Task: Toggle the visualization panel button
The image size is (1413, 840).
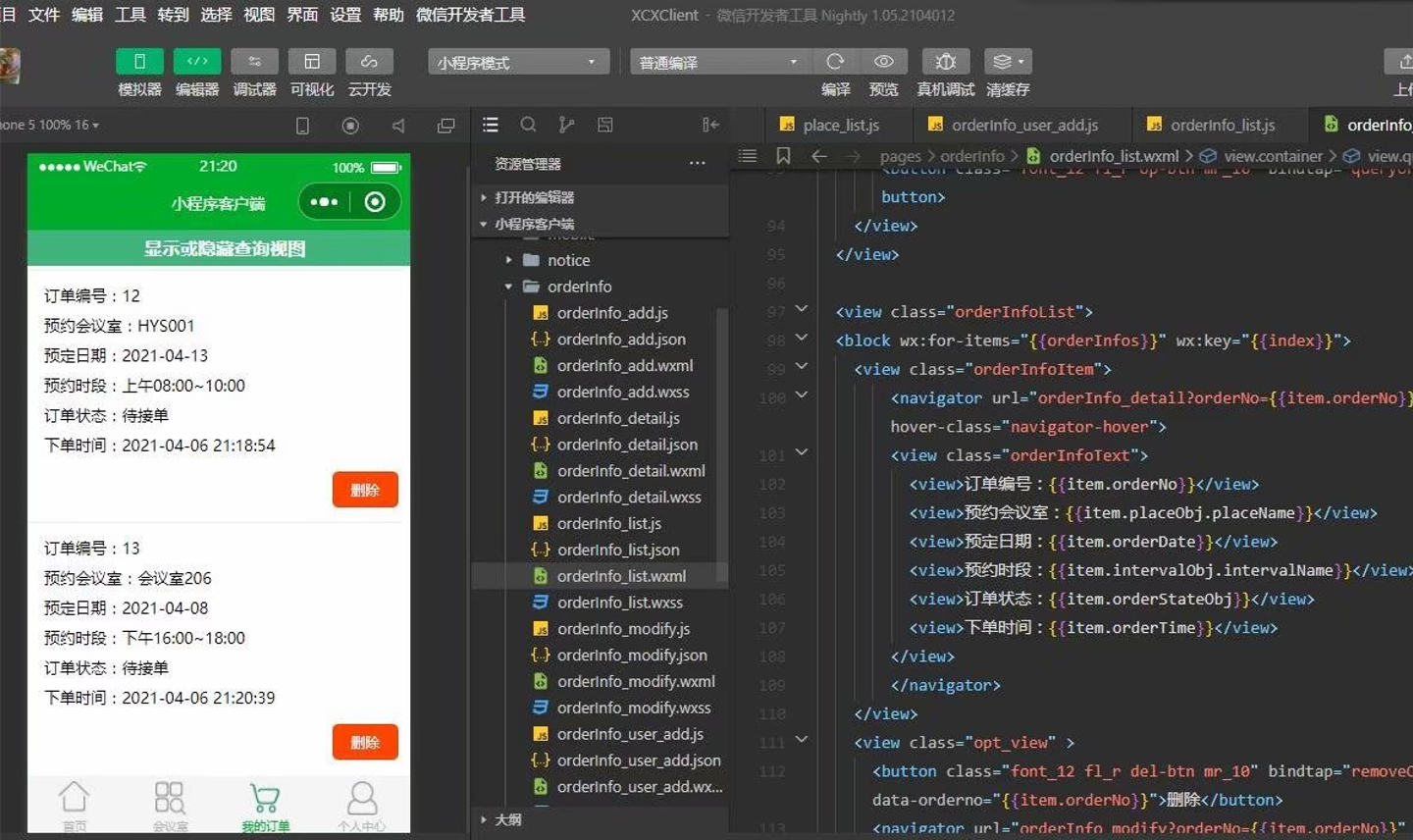Action: click(x=312, y=61)
